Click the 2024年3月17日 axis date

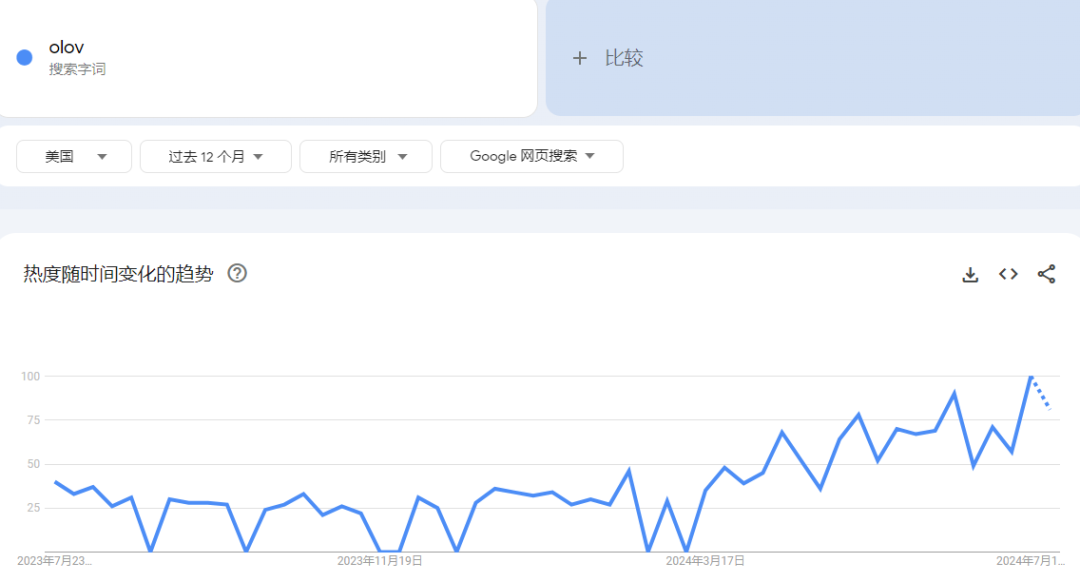[x=705, y=561]
